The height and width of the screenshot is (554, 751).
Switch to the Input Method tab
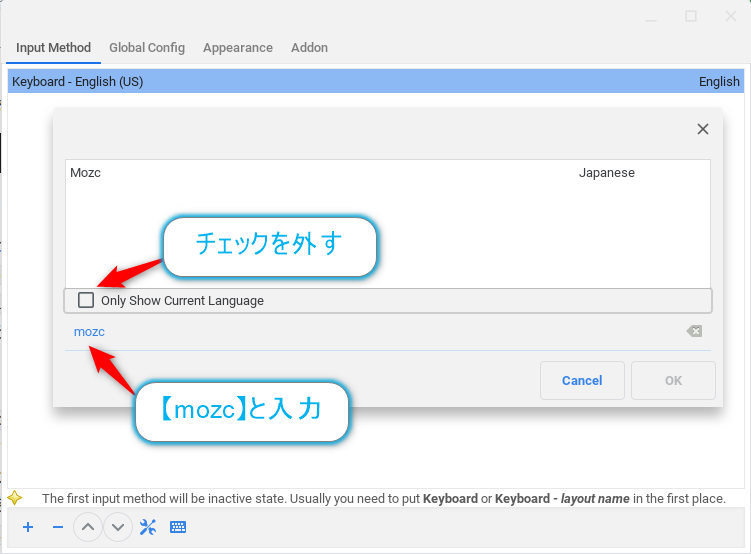click(x=53, y=48)
